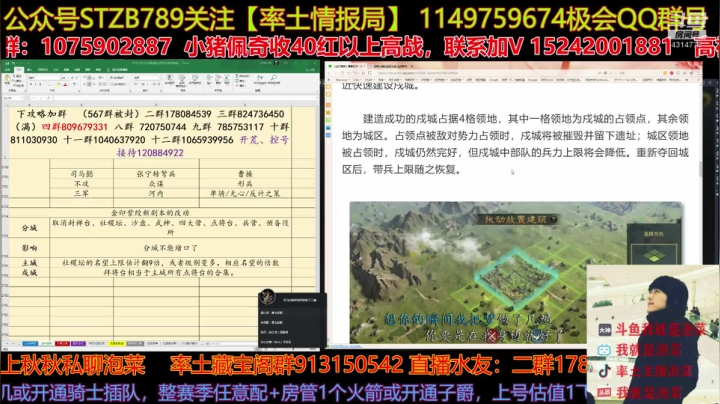The width and height of the screenshot is (720, 404).
Task: Switch to the second browser tab
Action: tap(388, 66)
